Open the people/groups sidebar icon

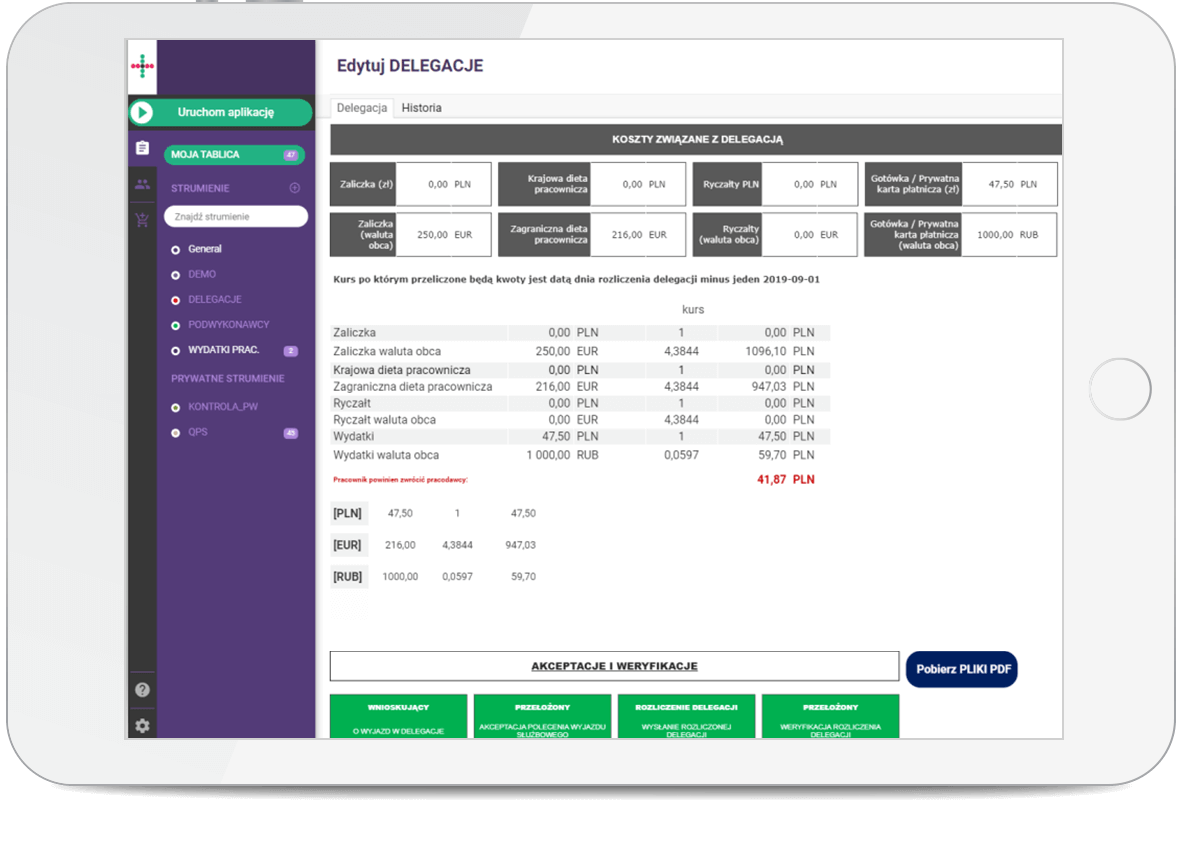(x=142, y=184)
